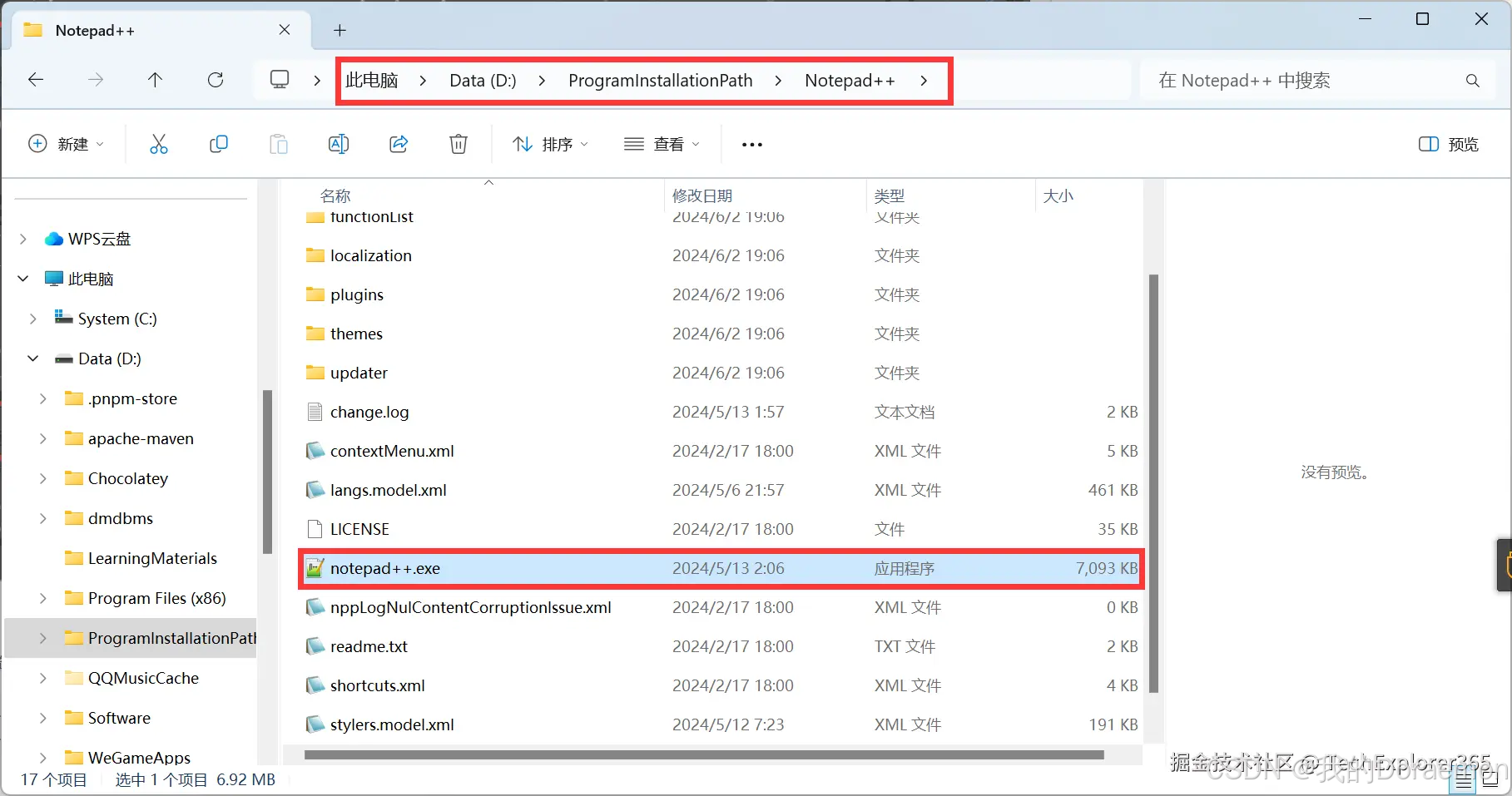Collapse the 此电脑 tree node
Image resolution: width=1512 pixels, height=796 pixels.
coord(23,279)
